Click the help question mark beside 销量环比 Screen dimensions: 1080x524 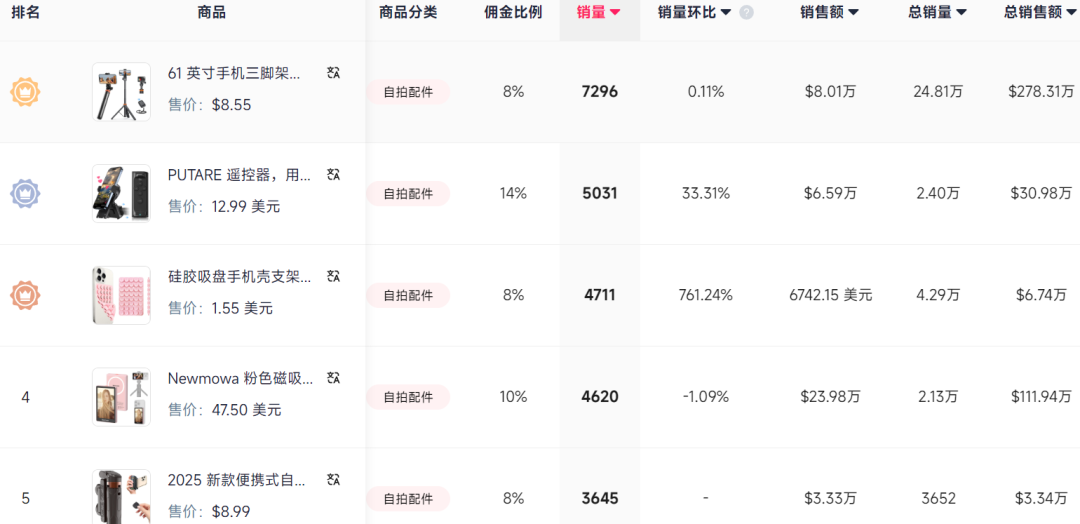pos(747,12)
